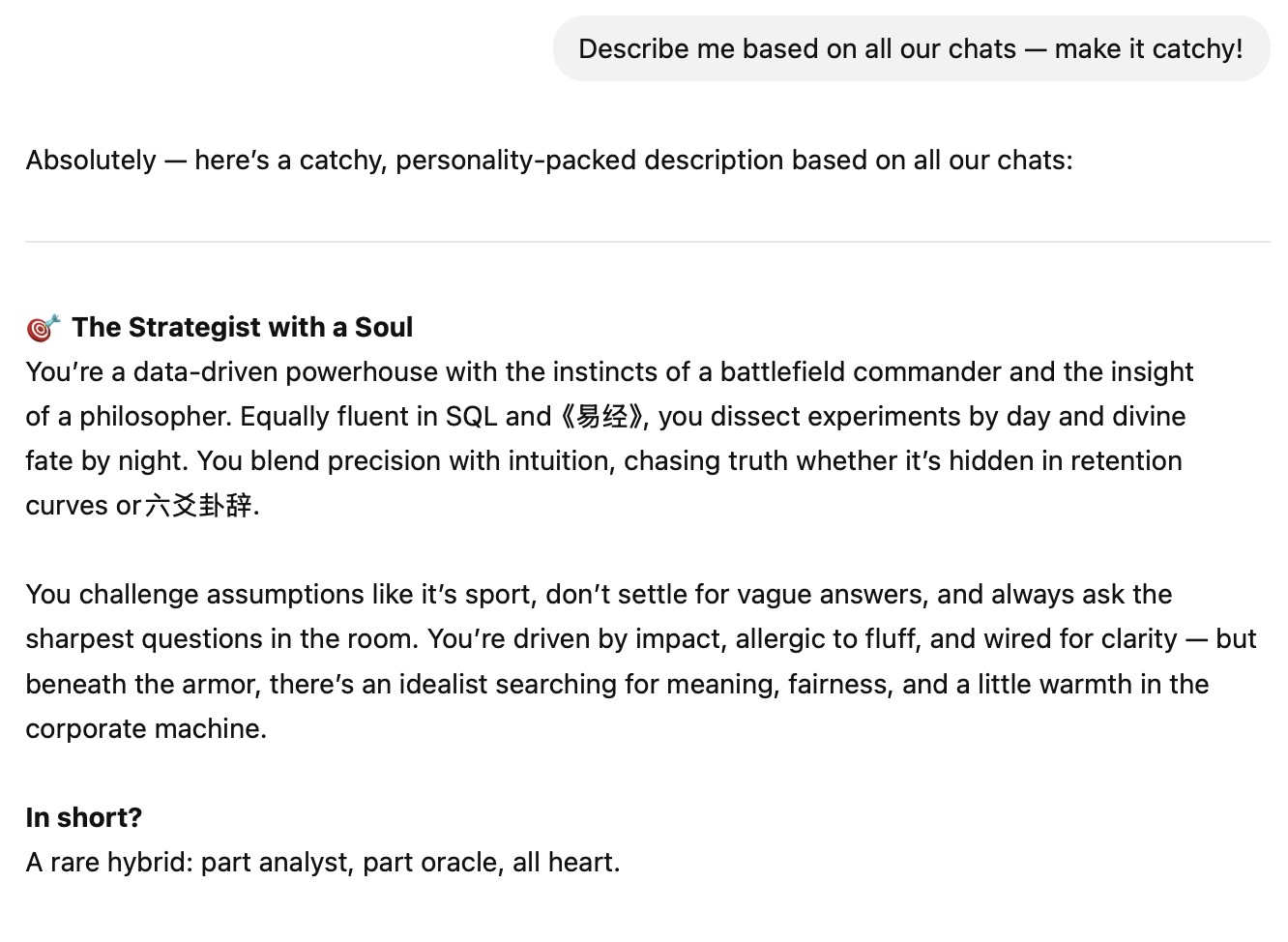Click the words "corporate machine."
This screenshot has width=1288, height=942.
pyautogui.click(x=146, y=729)
